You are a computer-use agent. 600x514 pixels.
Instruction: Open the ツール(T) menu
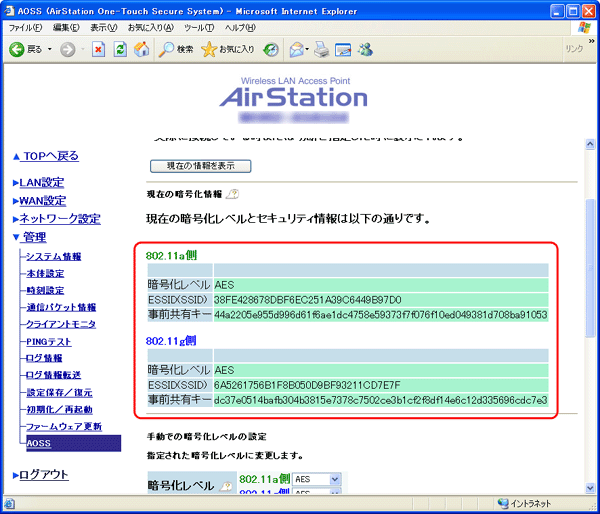click(x=199, y=28)
